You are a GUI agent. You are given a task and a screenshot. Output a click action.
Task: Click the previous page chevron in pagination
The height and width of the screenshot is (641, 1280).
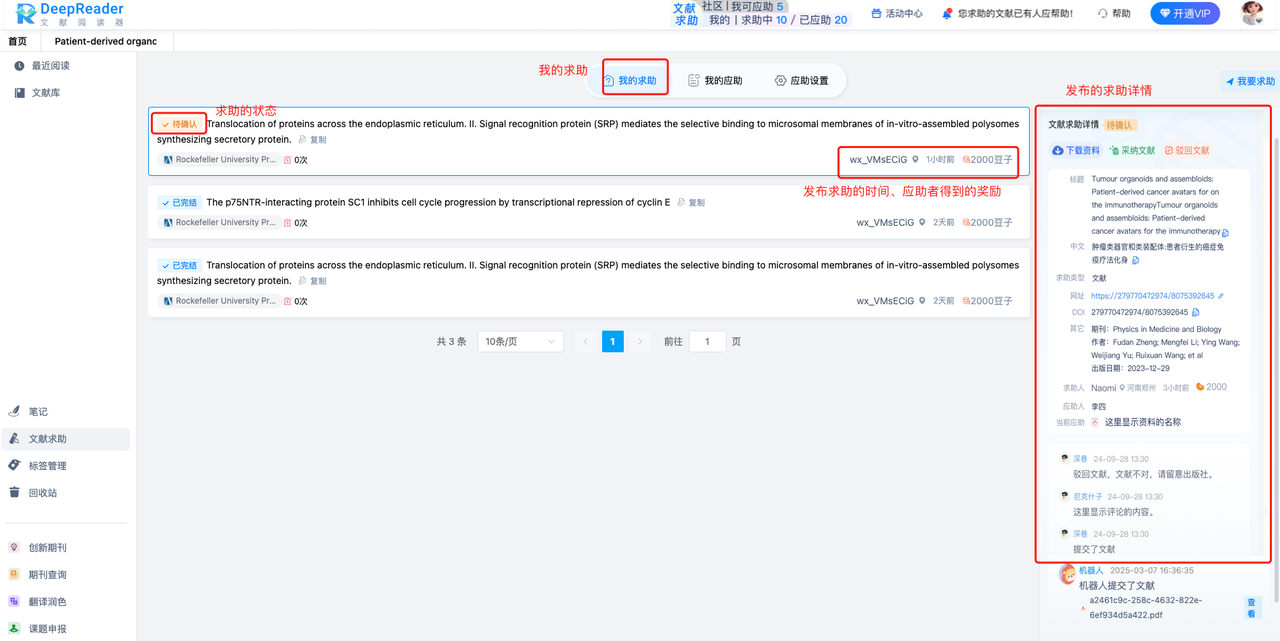pyautogui.click(x=585, y=341)
